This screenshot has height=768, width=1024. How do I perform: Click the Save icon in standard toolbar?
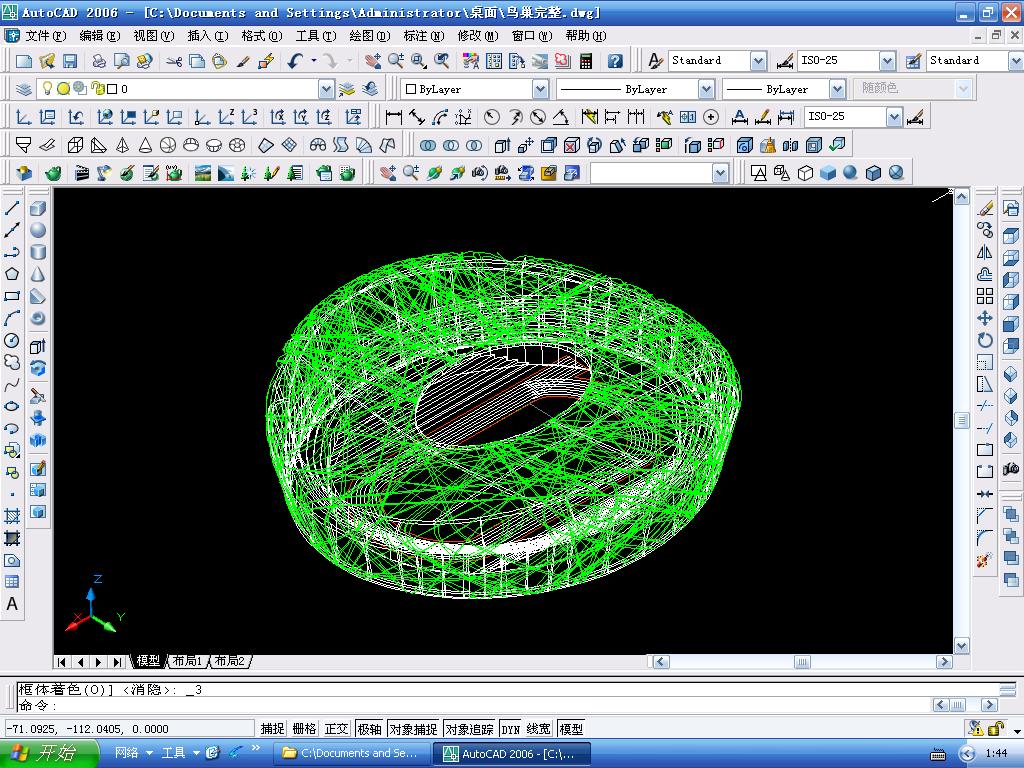(70, 61)
